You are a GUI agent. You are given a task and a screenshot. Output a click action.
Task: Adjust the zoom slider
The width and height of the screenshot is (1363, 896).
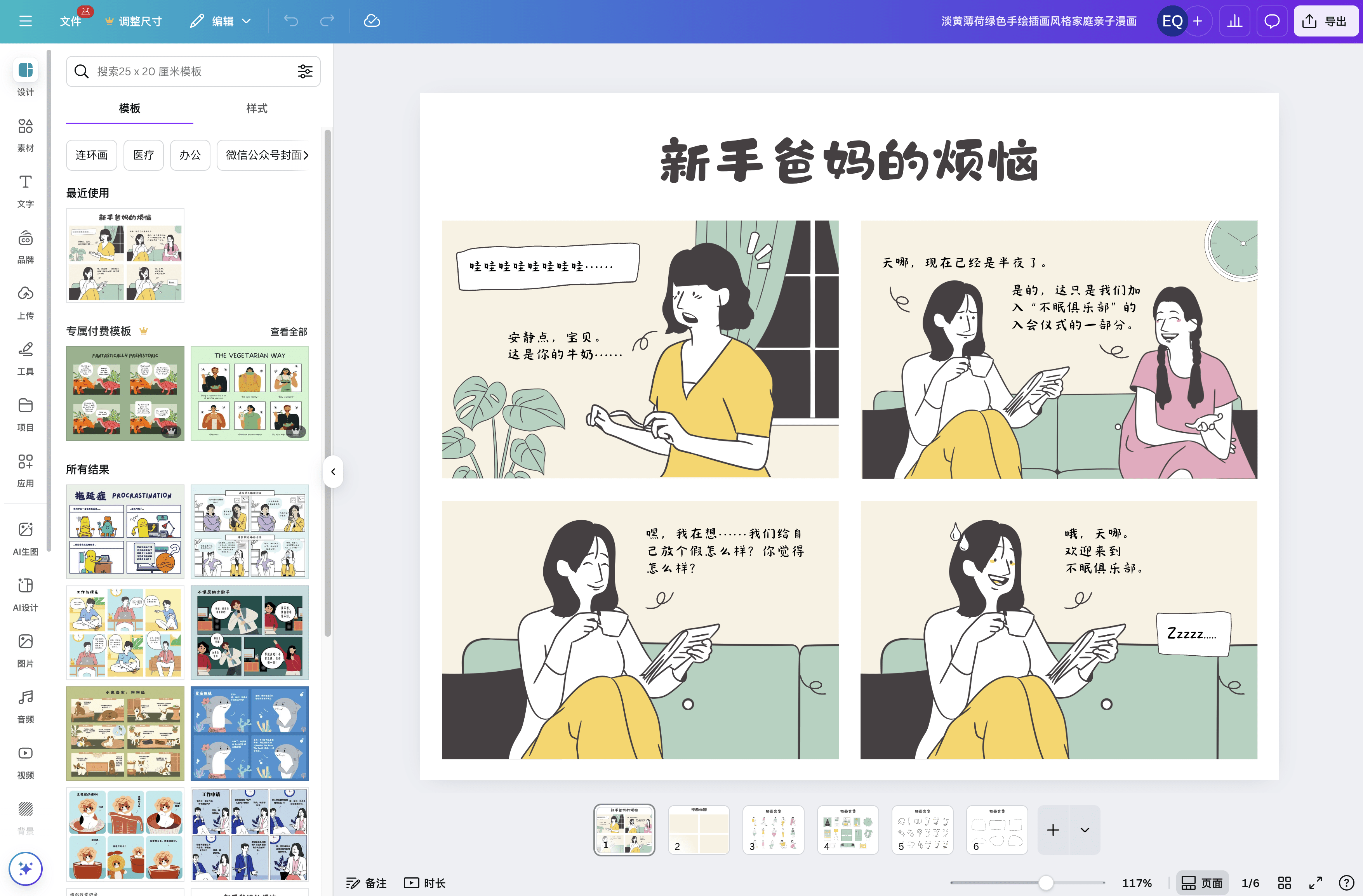pos(1047,882)
